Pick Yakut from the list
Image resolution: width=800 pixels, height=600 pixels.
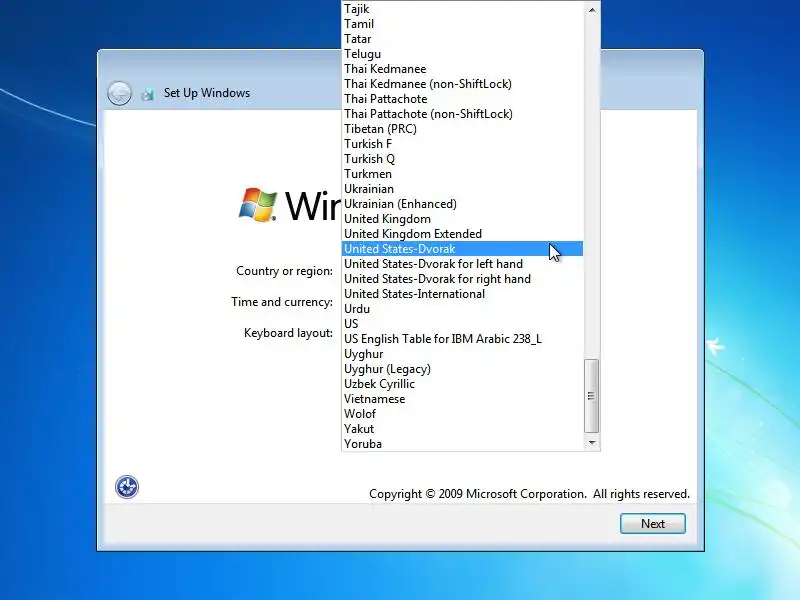click(462, 429)
